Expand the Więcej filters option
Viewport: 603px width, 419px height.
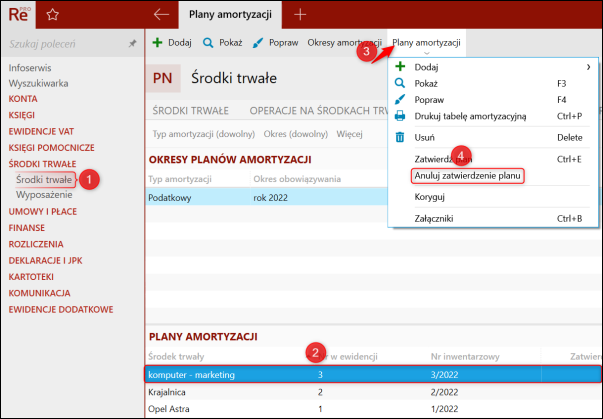pyautogui.click(x=349, y=134)
